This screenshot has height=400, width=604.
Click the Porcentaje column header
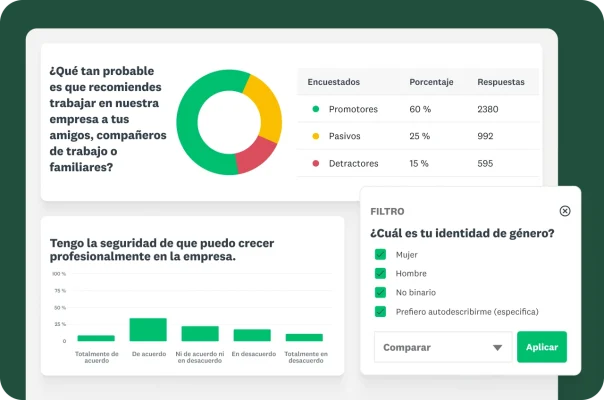[x=431, y=82]
